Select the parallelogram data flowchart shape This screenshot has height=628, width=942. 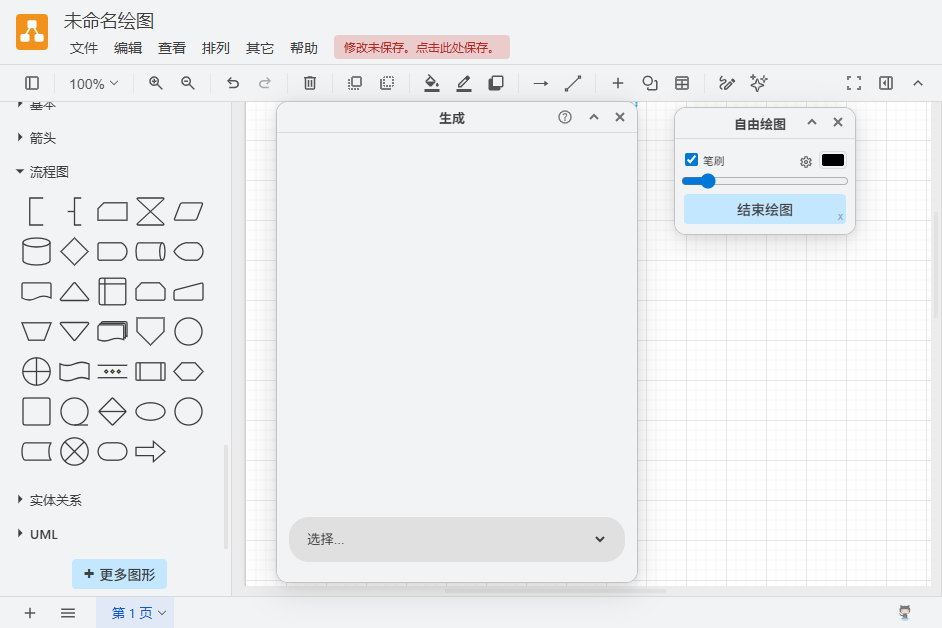189,212
